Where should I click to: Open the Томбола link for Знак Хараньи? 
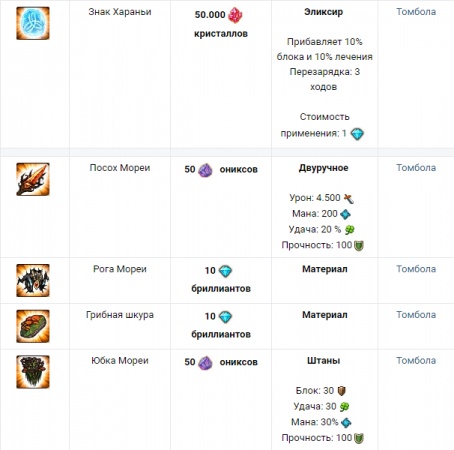click(416, 12)
